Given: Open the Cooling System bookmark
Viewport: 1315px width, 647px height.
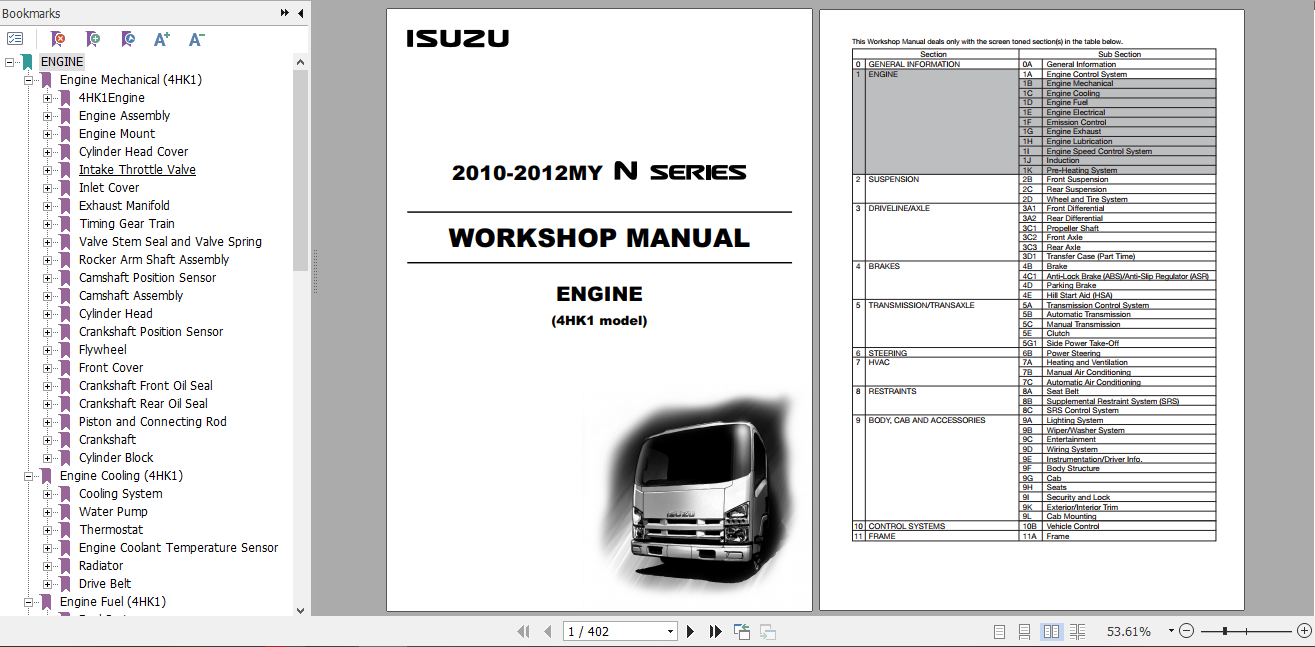Looking at the screenshot, I should point(121,494).
